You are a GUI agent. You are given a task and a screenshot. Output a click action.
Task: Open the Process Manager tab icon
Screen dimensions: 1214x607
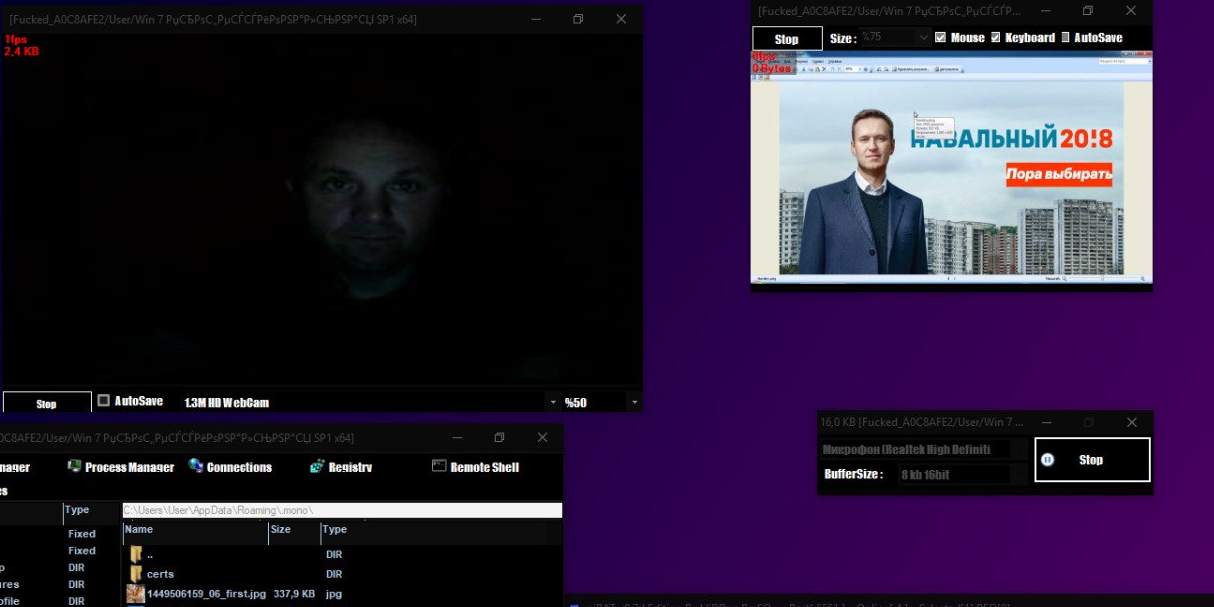click(x=74, y=466)
